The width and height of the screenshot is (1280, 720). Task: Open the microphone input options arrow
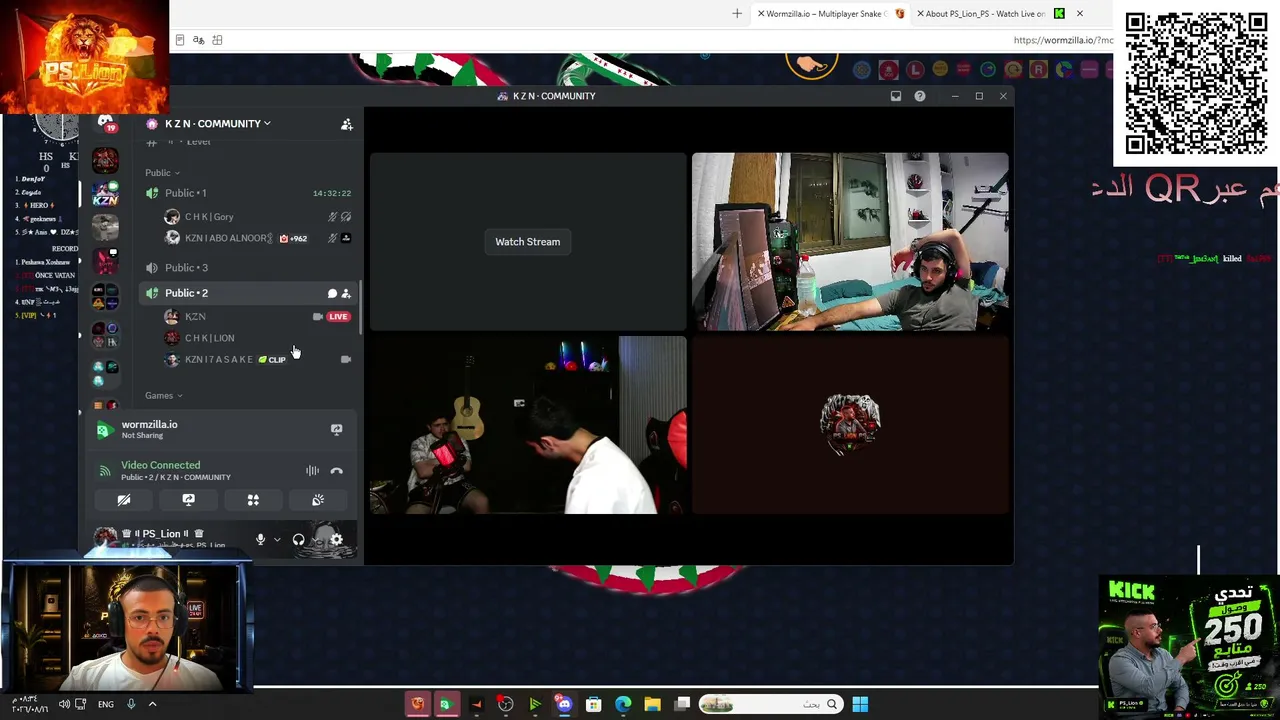coord(277,540)
